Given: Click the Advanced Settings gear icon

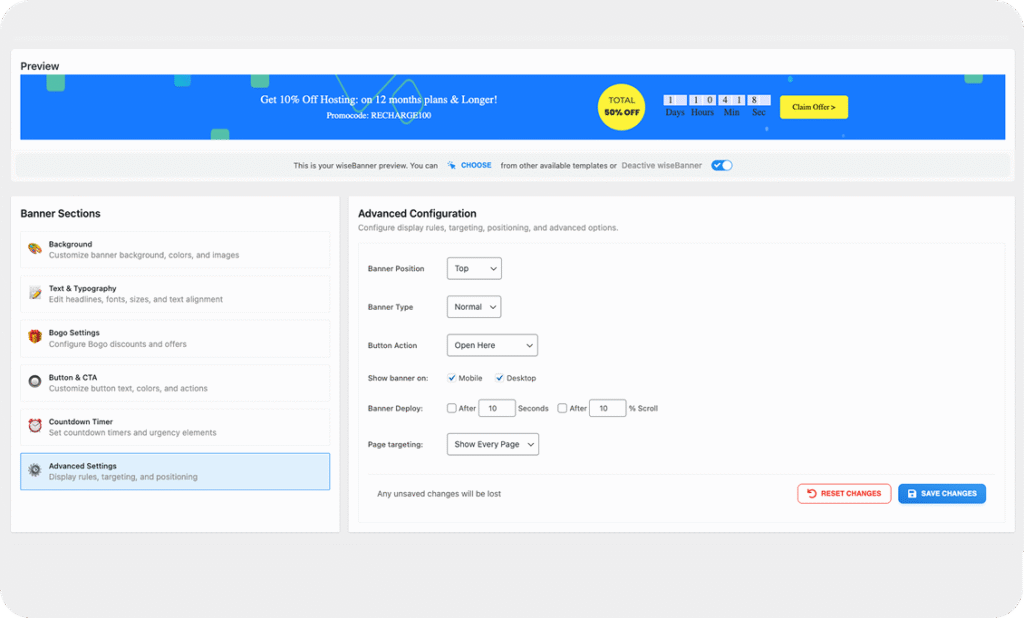Looking at the screenshot, I should pyautogui.click(x=35, y=470).
